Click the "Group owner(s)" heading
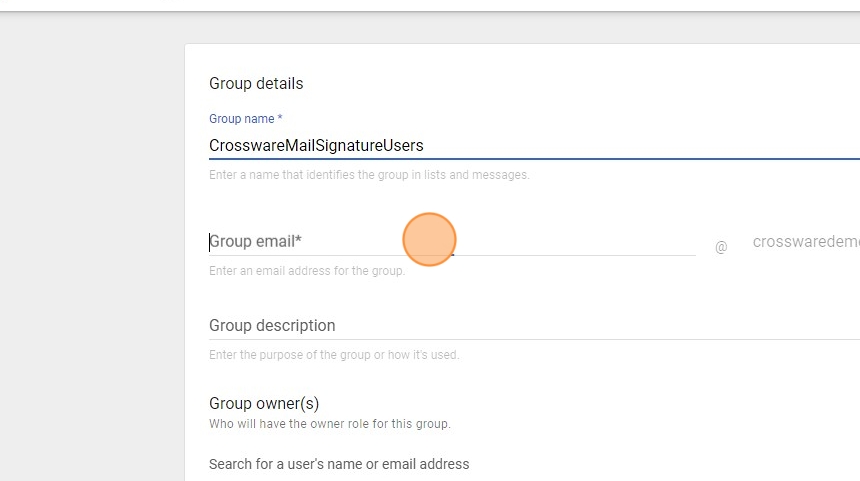 264,404
